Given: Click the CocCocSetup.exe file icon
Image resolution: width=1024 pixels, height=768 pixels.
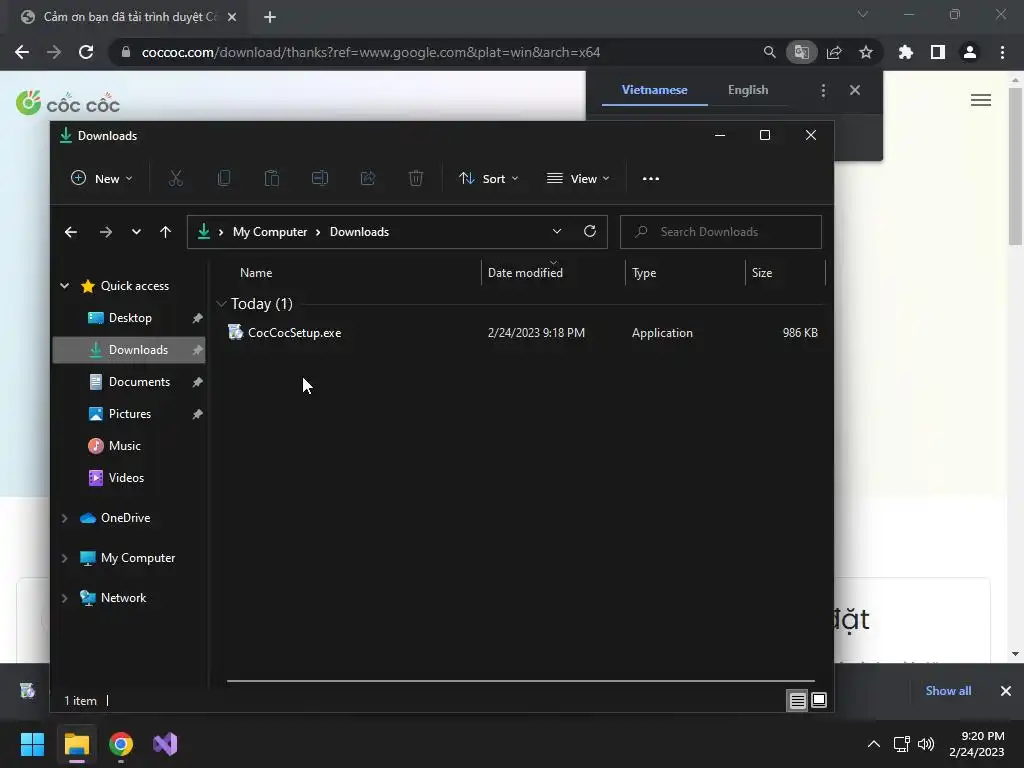Looking at the screenshot, I should (x=235, y=332).
